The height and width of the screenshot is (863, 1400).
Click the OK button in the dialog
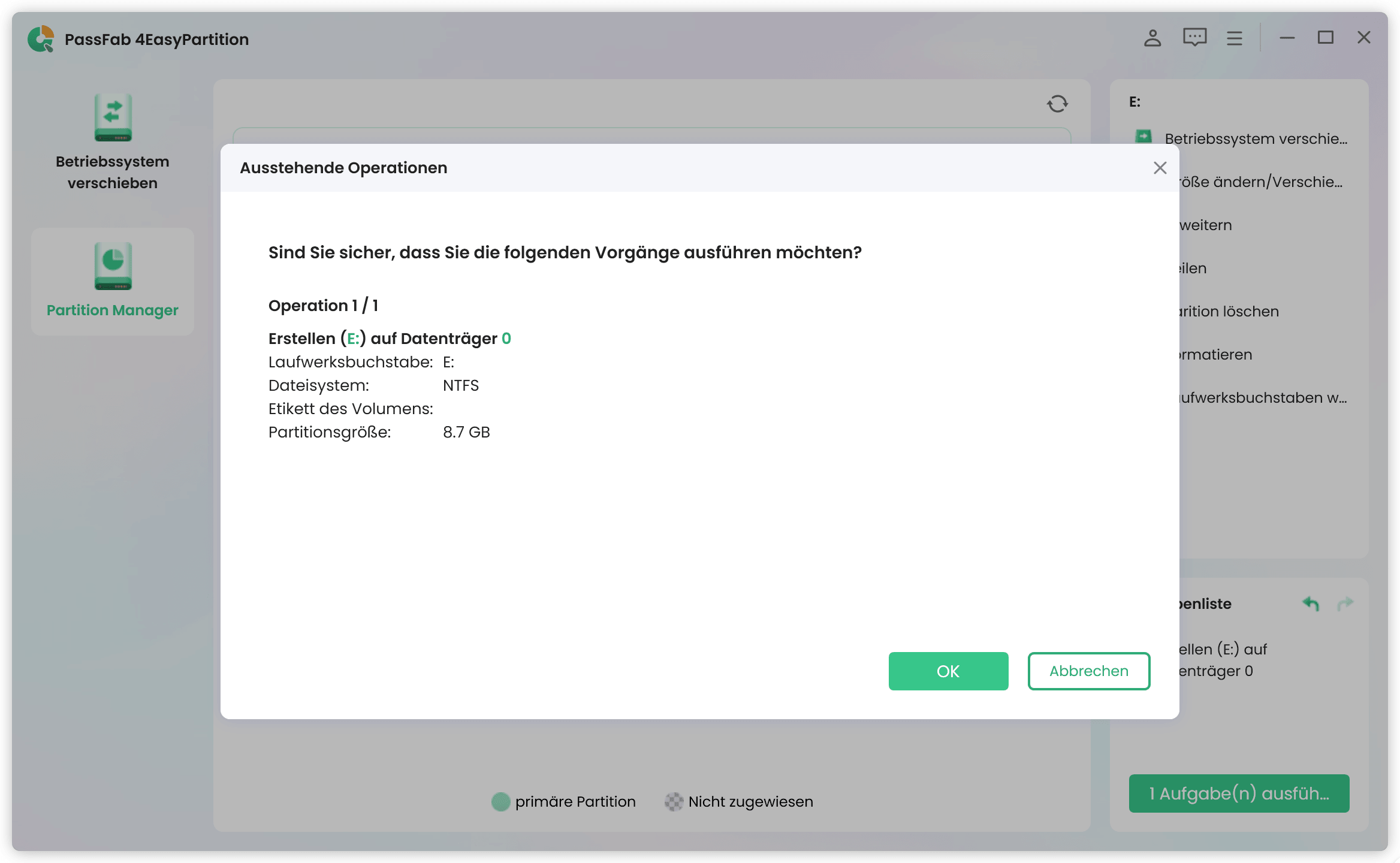pyautogui.click(x=948, y=671)
